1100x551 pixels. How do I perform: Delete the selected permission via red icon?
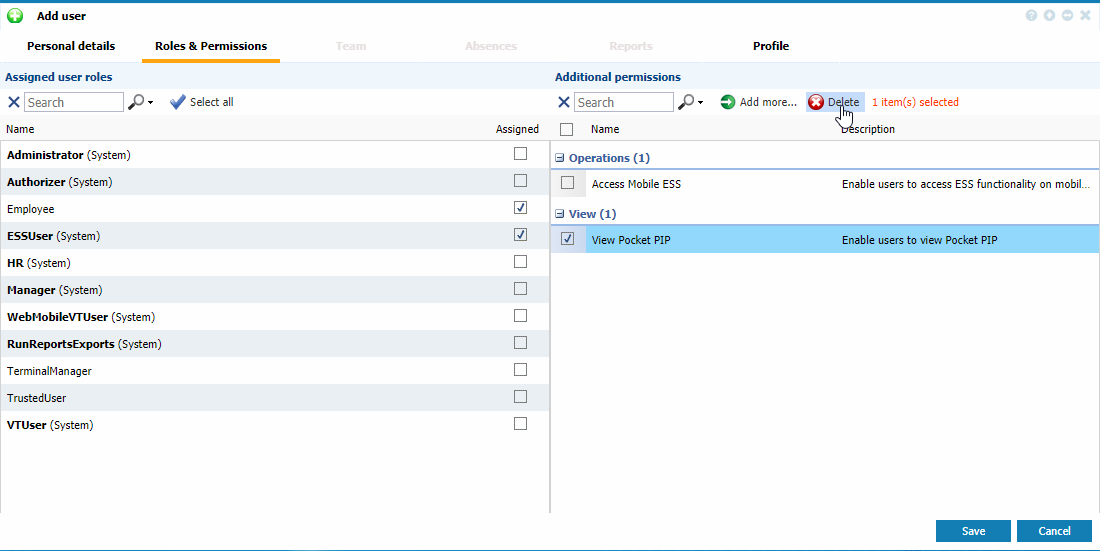click(x=816, y=102)
